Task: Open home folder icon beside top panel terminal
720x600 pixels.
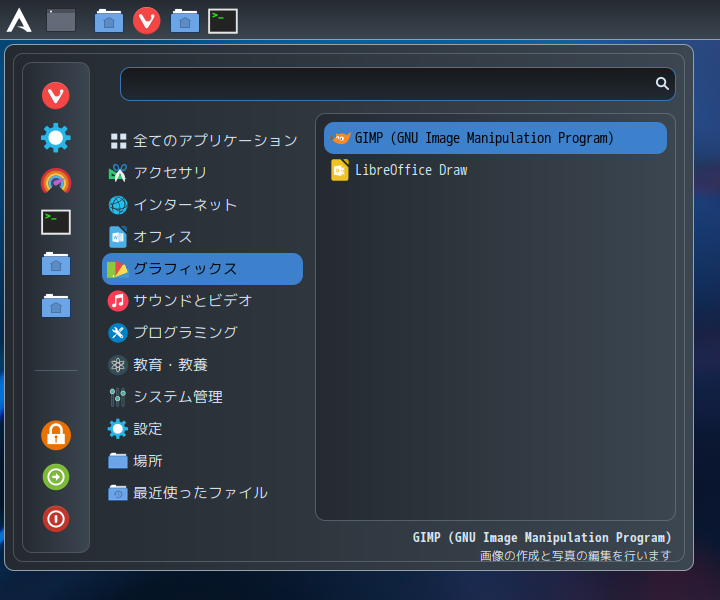Action: click(185, 21)
